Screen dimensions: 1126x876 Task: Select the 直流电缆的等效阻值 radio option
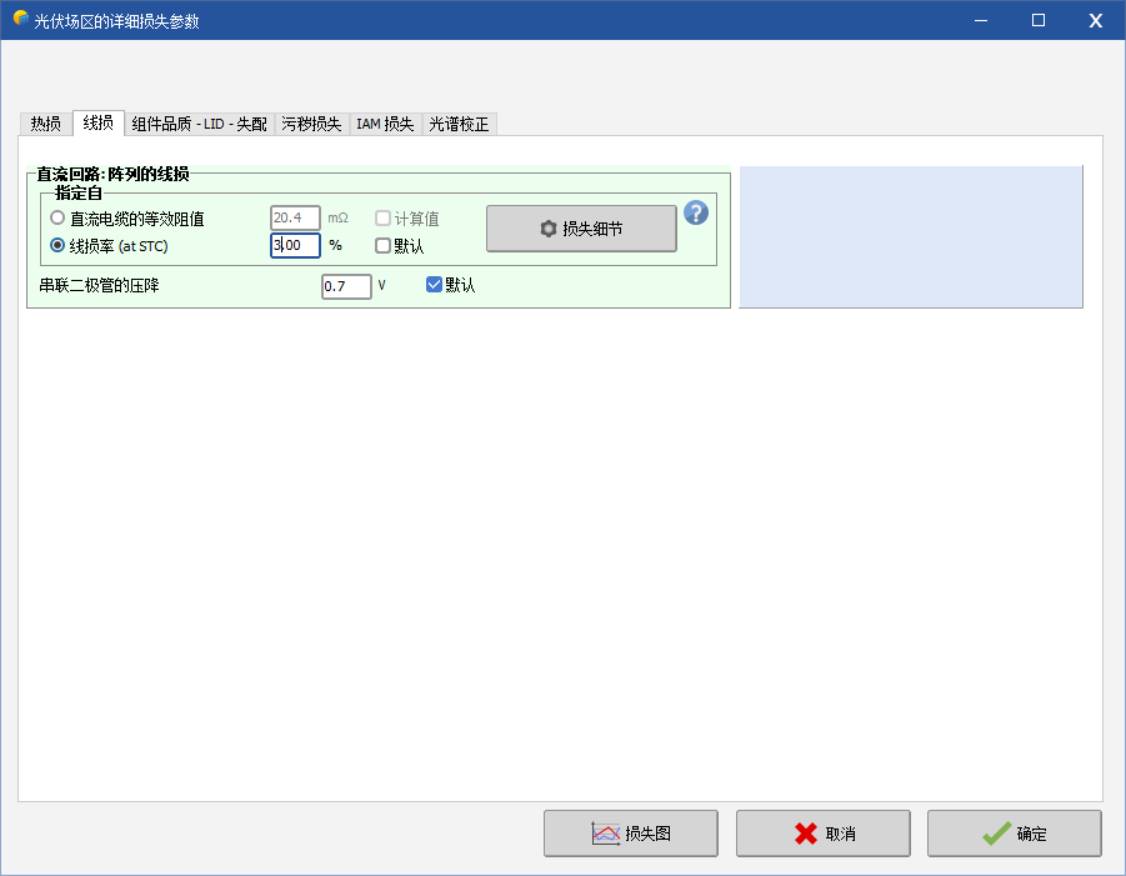coord(58,219)
